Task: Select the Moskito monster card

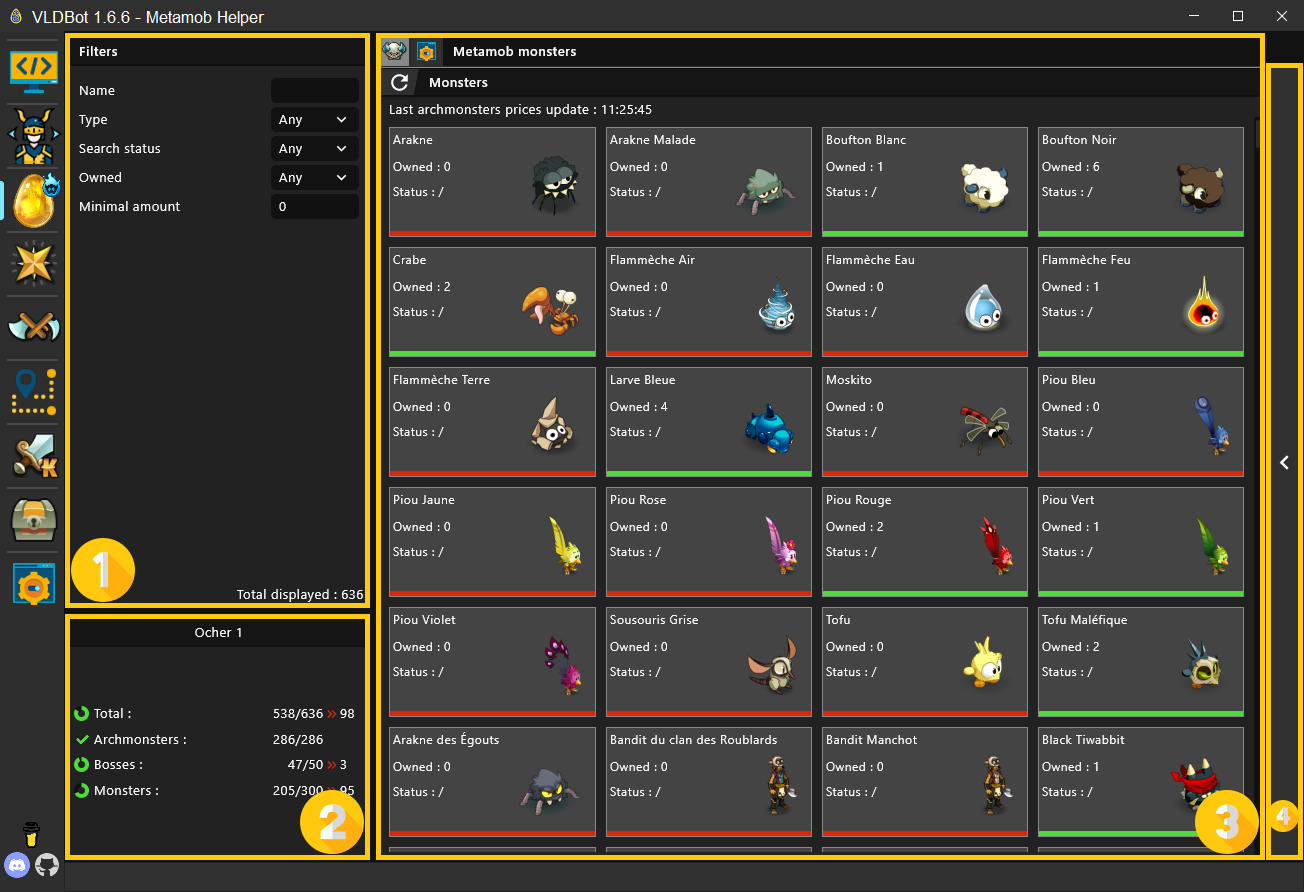Action: coord(925,421)
